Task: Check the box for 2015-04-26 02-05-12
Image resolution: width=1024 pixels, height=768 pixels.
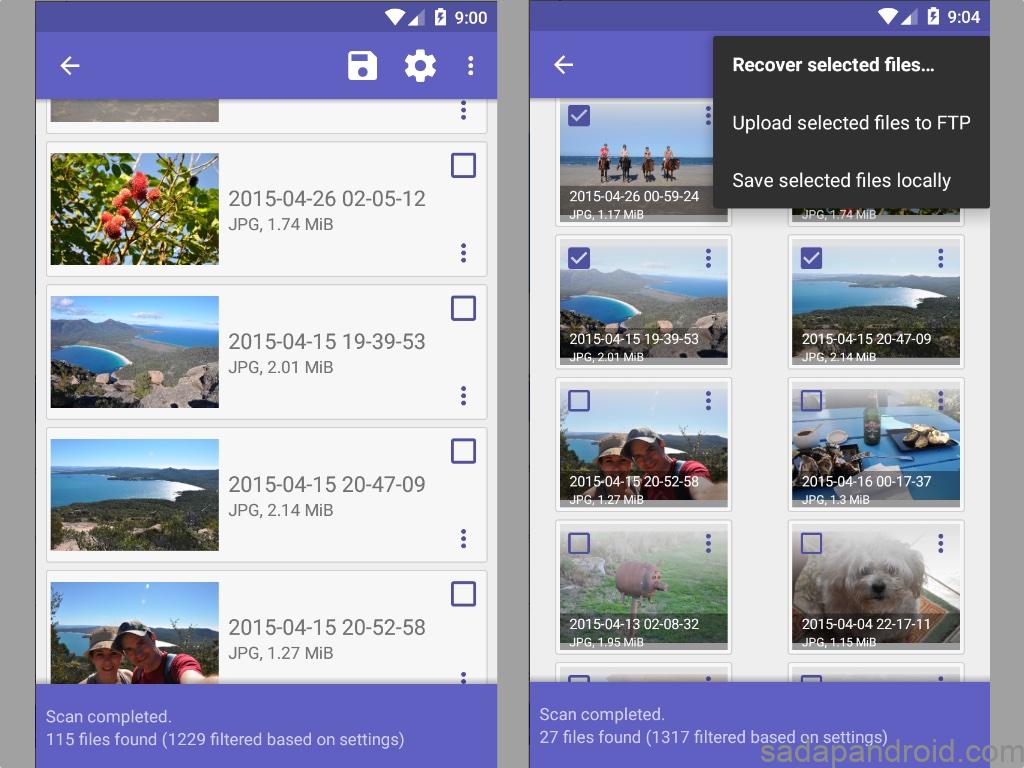Action: coord(463,166)
